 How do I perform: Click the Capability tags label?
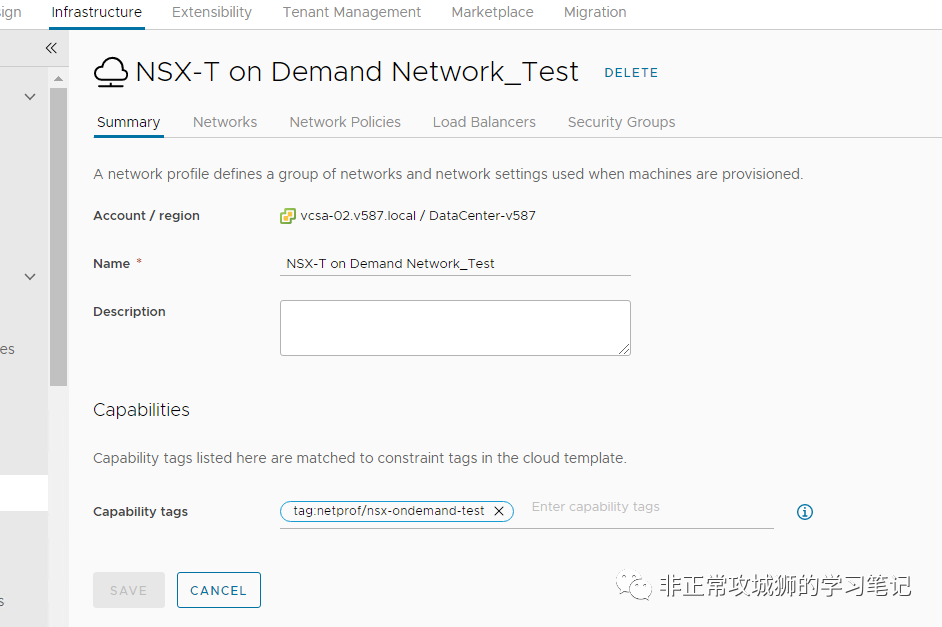point(141,512)
